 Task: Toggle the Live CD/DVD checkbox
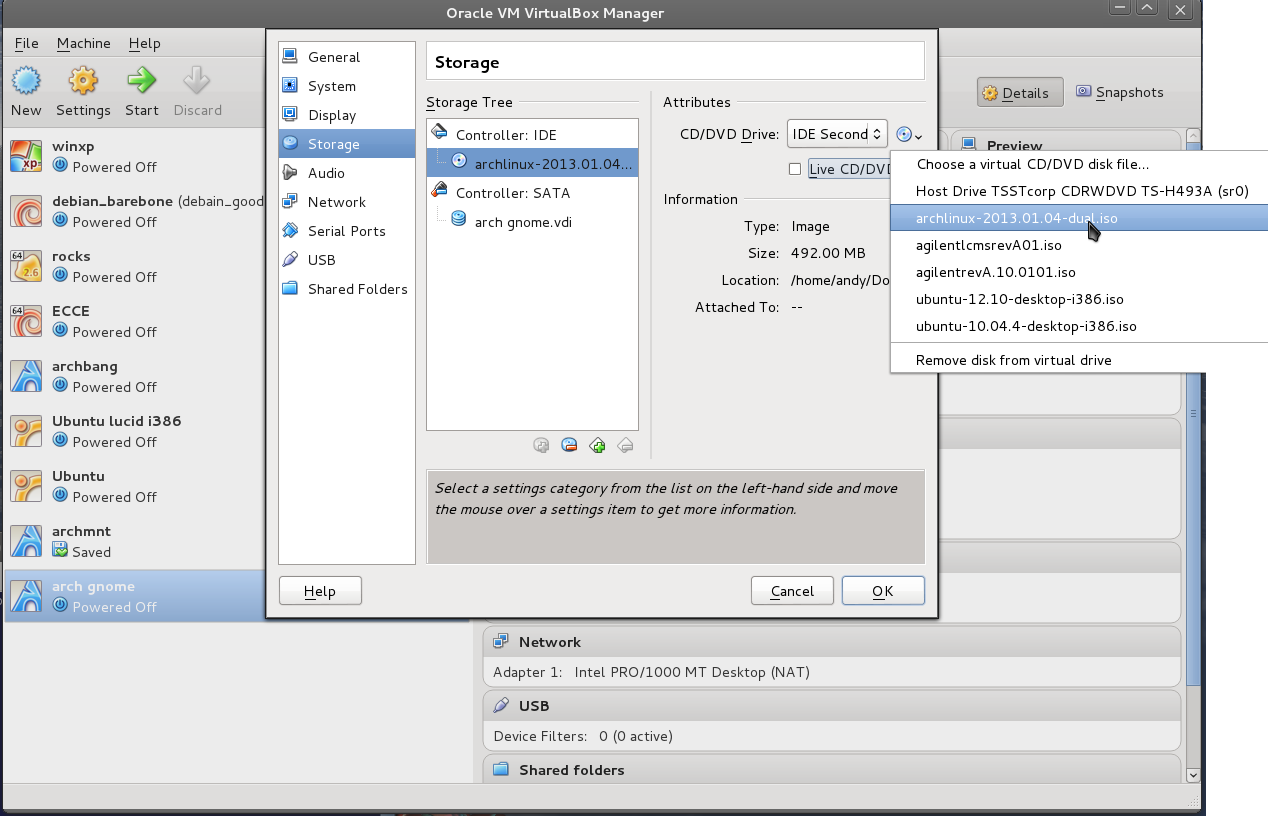click(795, 169)
